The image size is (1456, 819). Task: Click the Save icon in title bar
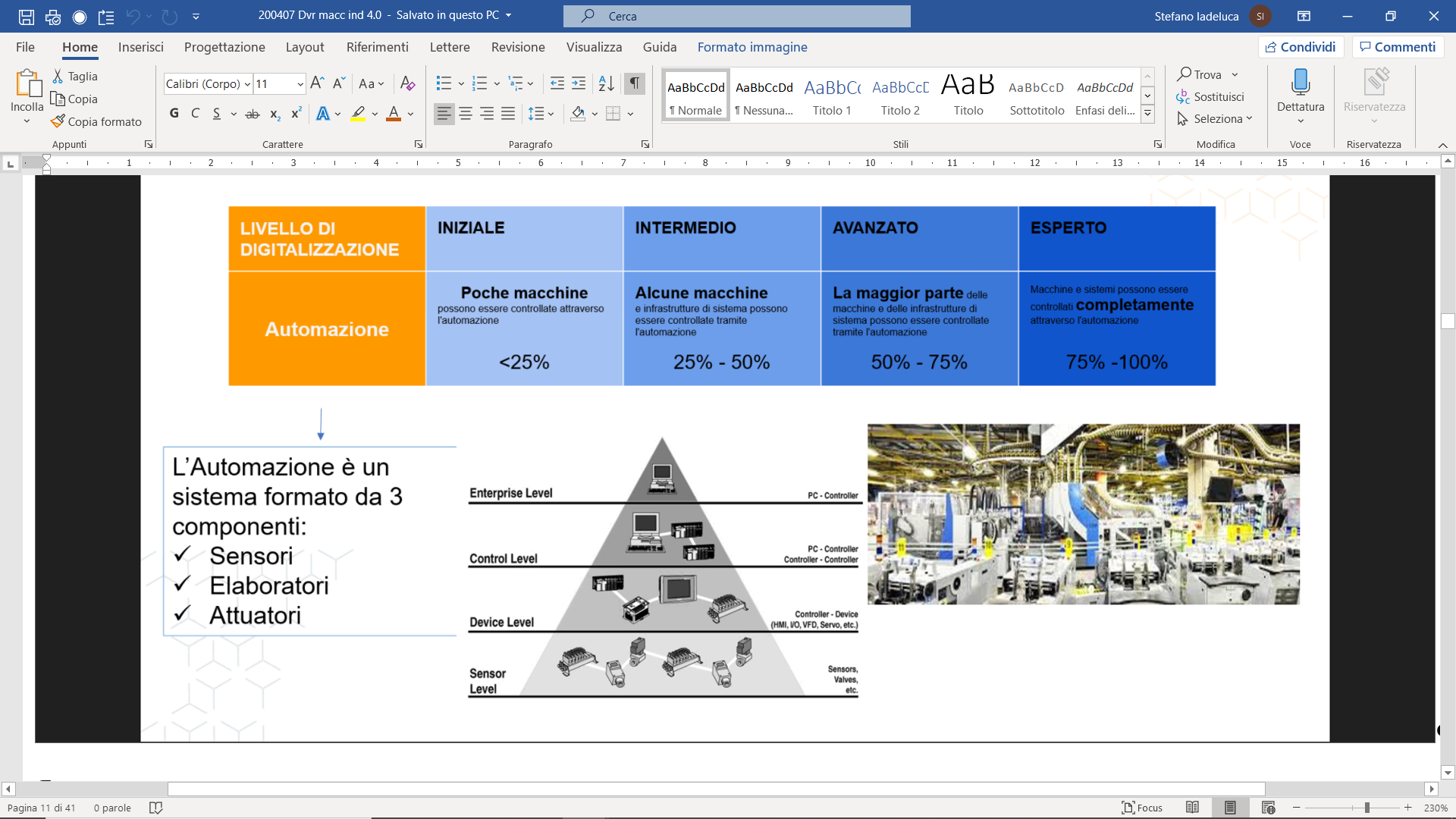tap(27, 16)
